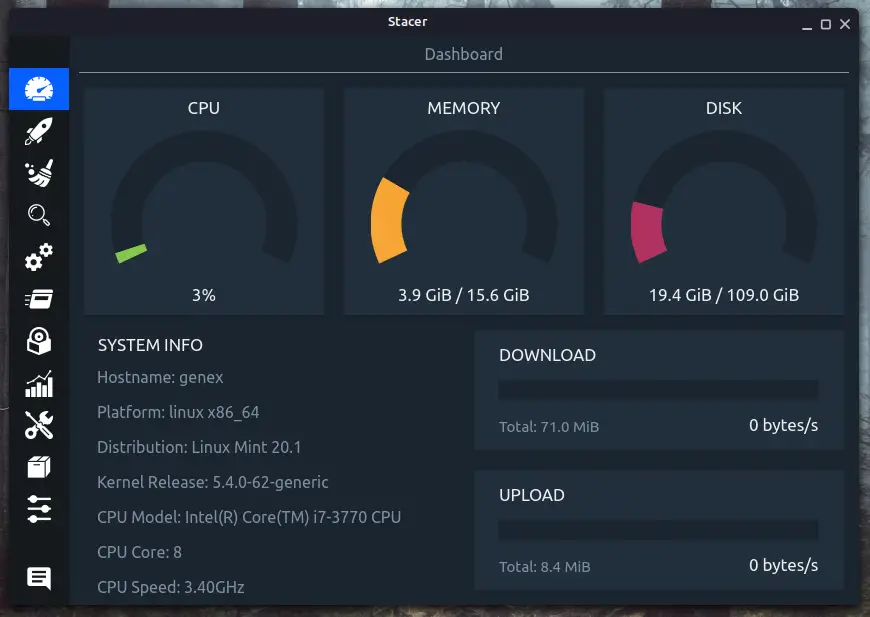
Task: Select the Hostname: genex text
Action: [160, 377]
